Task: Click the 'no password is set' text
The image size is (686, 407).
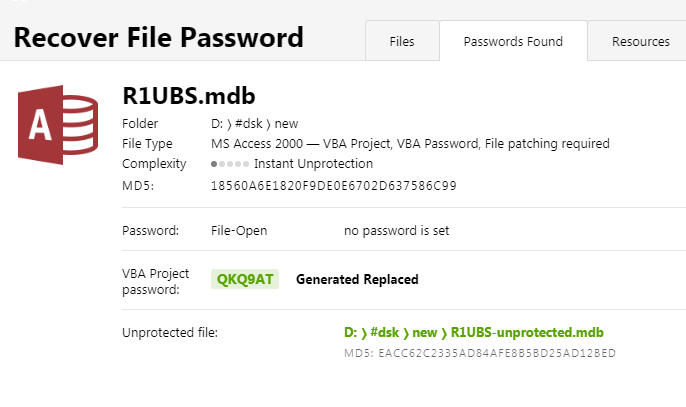Action: point(396,231)
